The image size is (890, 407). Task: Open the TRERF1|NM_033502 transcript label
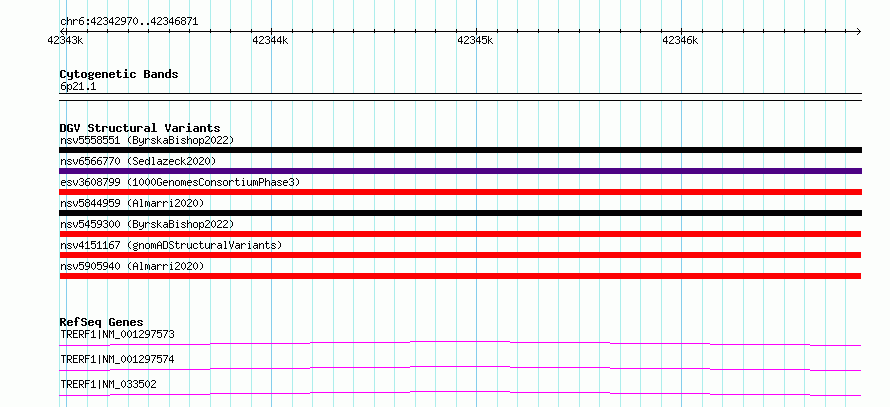(108, 385)
